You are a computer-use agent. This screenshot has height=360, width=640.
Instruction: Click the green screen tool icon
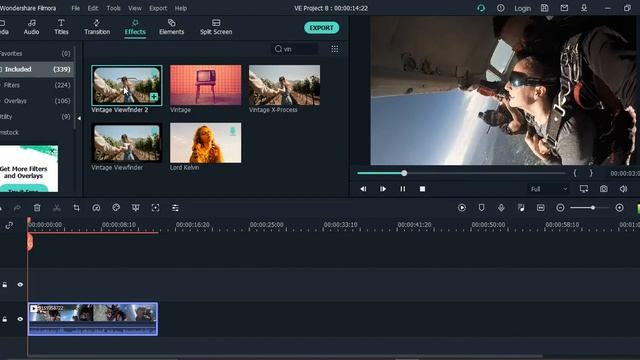pyautogui.click(x=136, y=208)
